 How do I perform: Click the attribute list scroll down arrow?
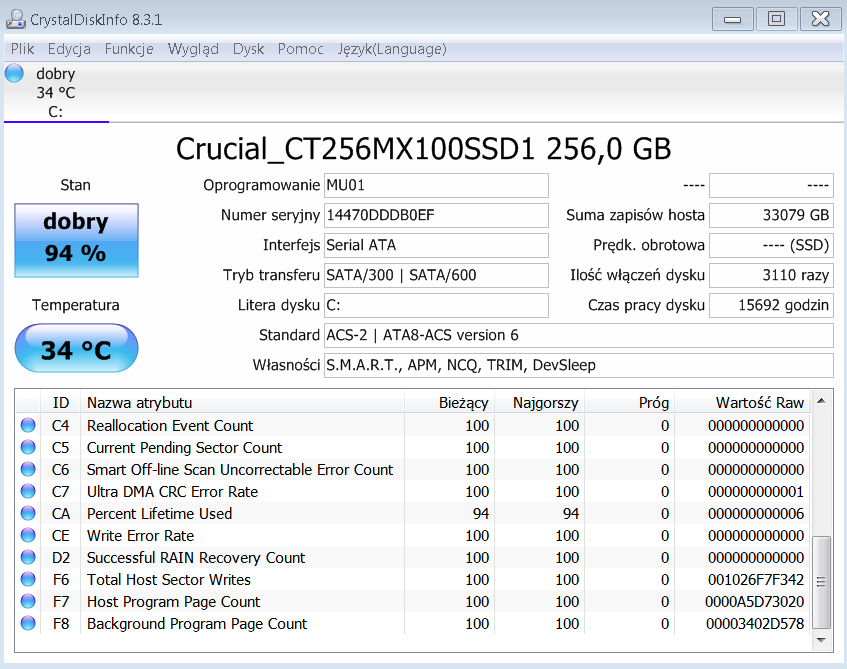[x=821, y=640]
